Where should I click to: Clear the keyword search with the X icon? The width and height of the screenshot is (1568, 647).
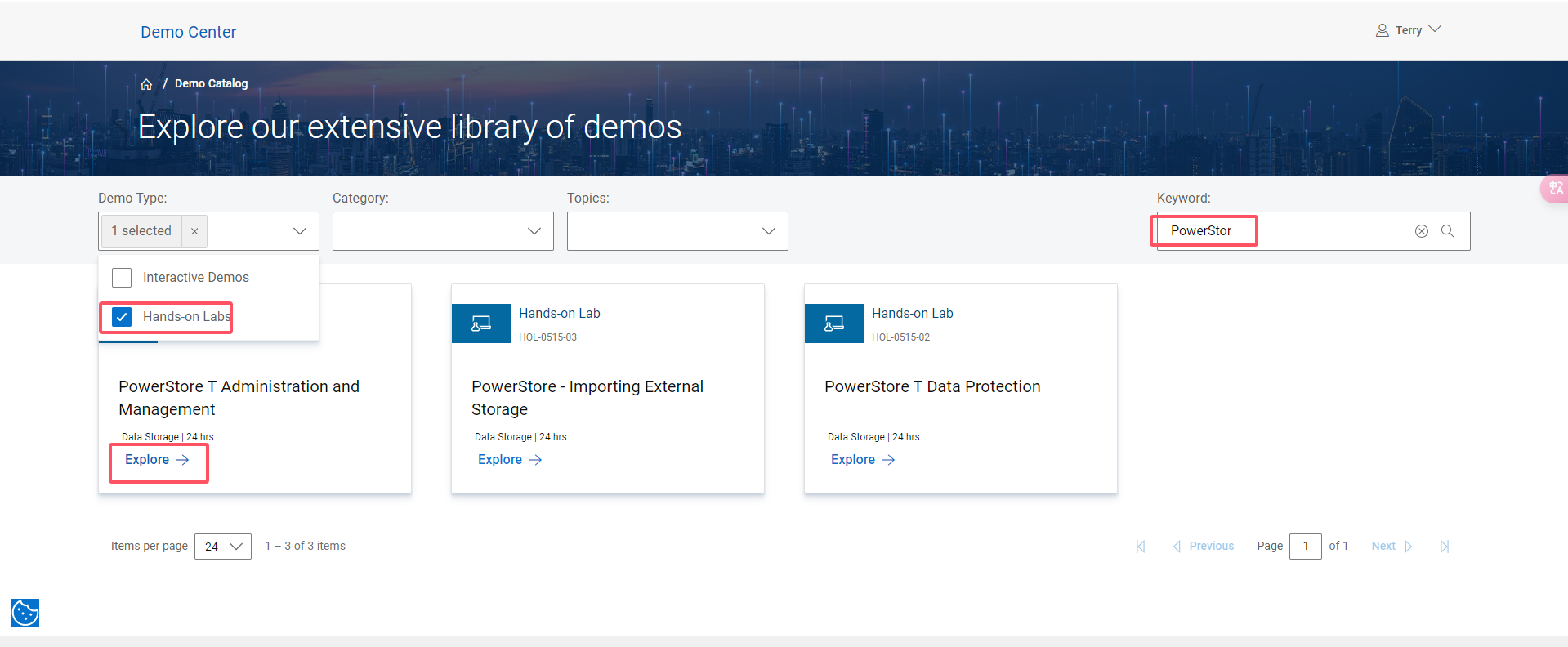[1422, 231]
